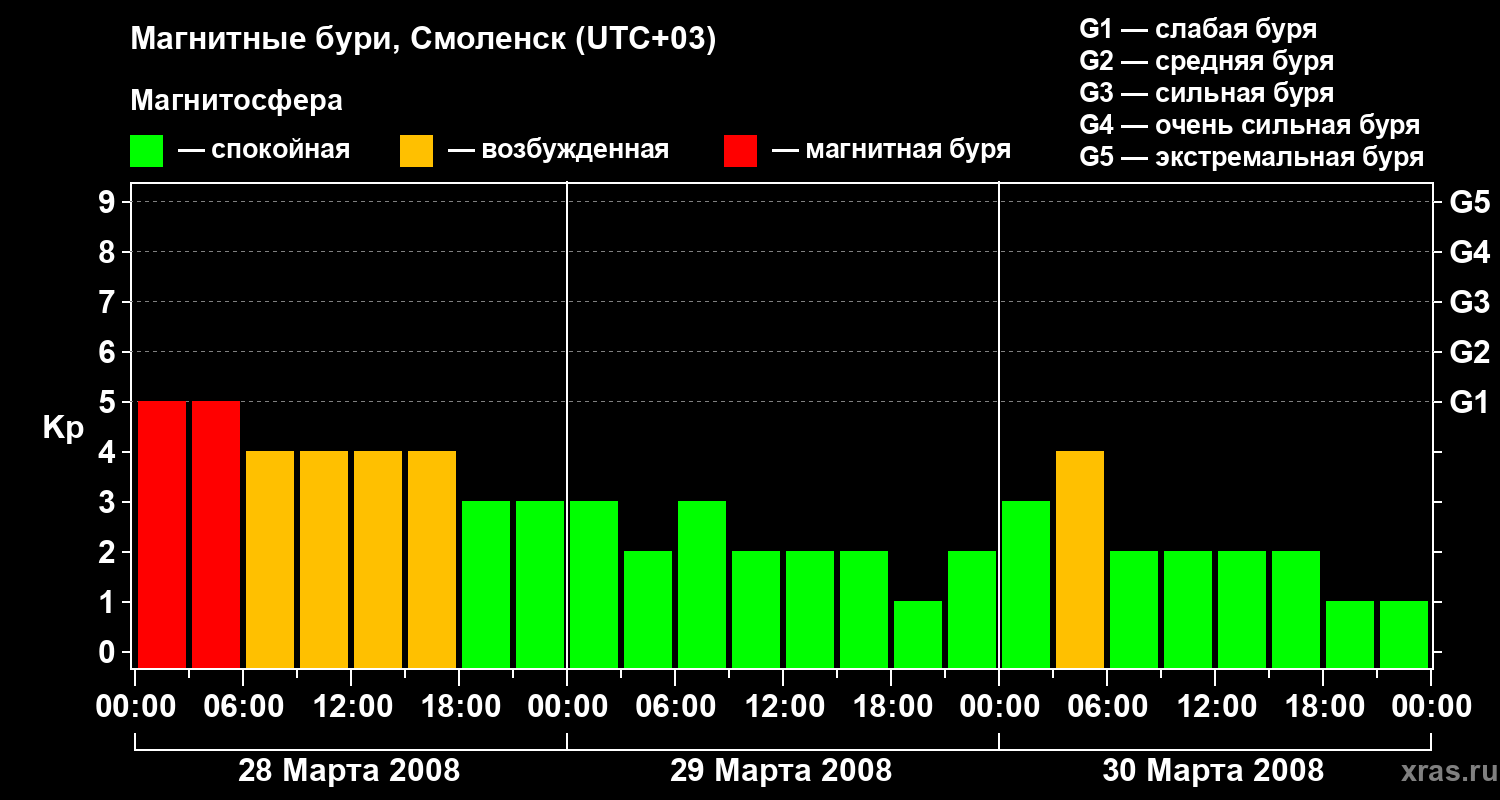Select the chart title 'Магнитные бури, Смоленск (UTC+03)'
The image size is (1500, 800).
pos(424,40)
